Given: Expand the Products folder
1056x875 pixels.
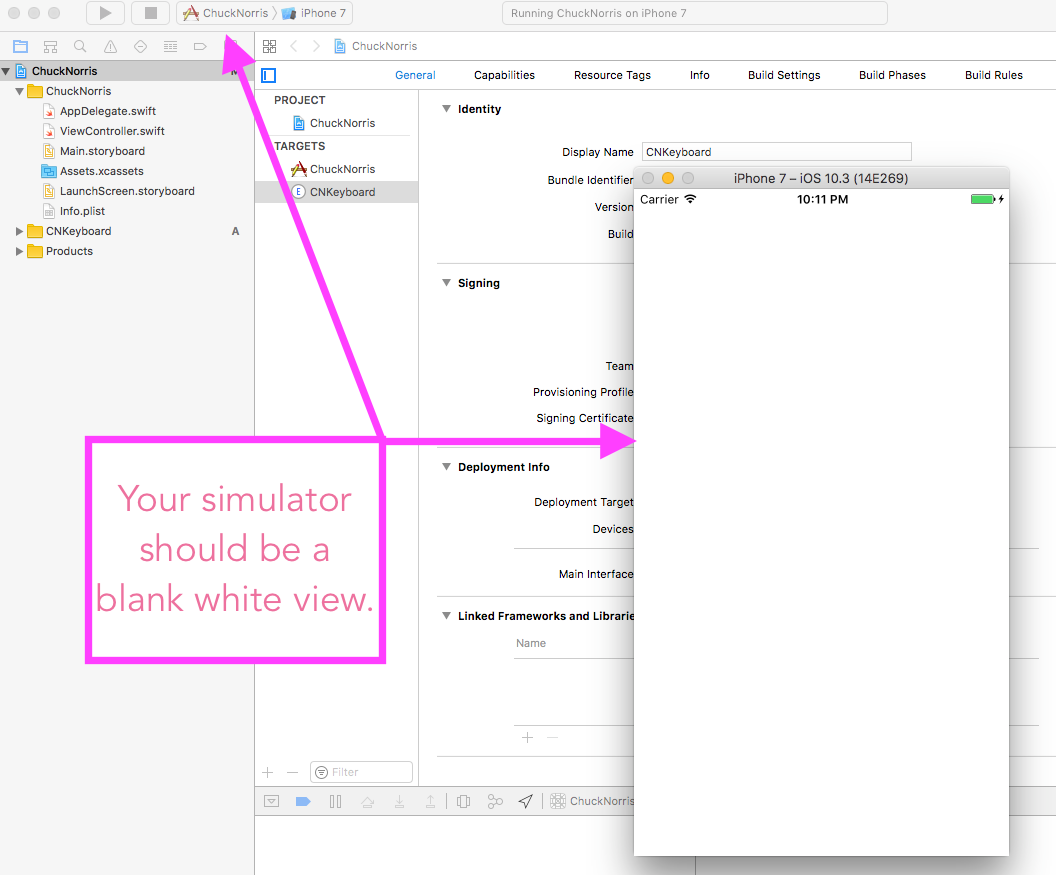Looking at the screenshot, I should click(x=20, y=251).
